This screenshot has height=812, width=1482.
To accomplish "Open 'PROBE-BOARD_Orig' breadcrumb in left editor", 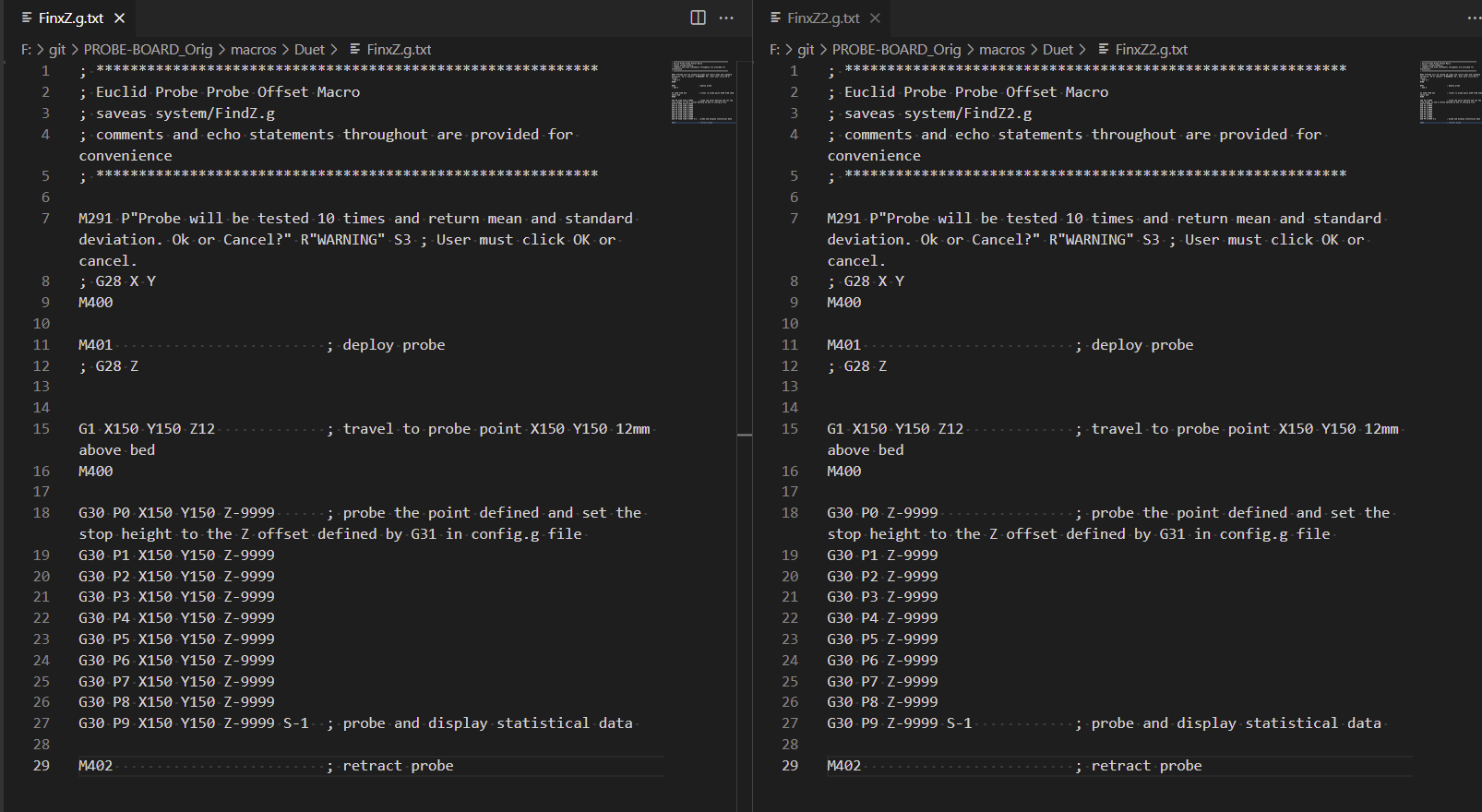I will tap(148, 49).
